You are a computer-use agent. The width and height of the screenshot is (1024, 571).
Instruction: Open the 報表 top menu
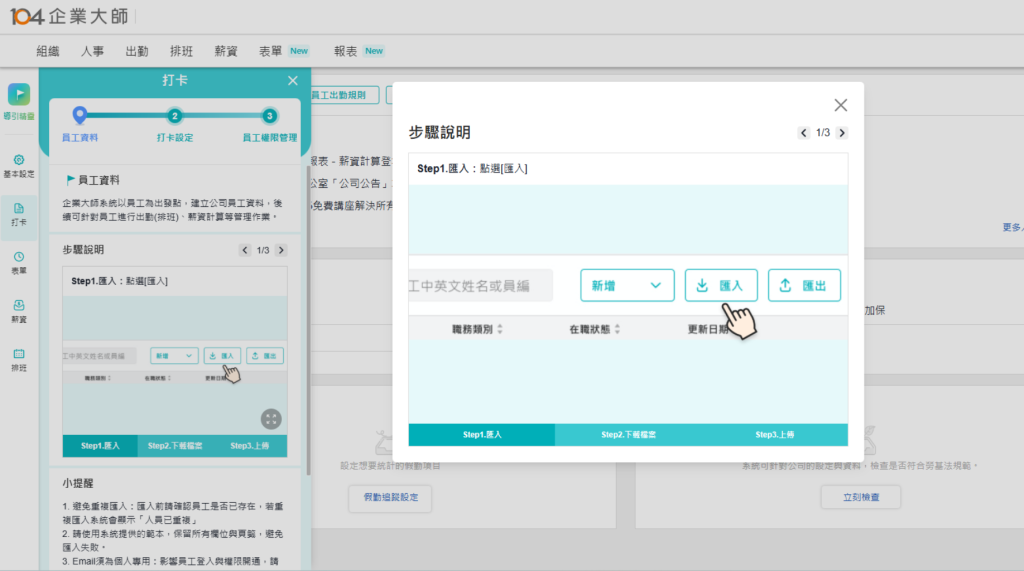coord(346,51)
